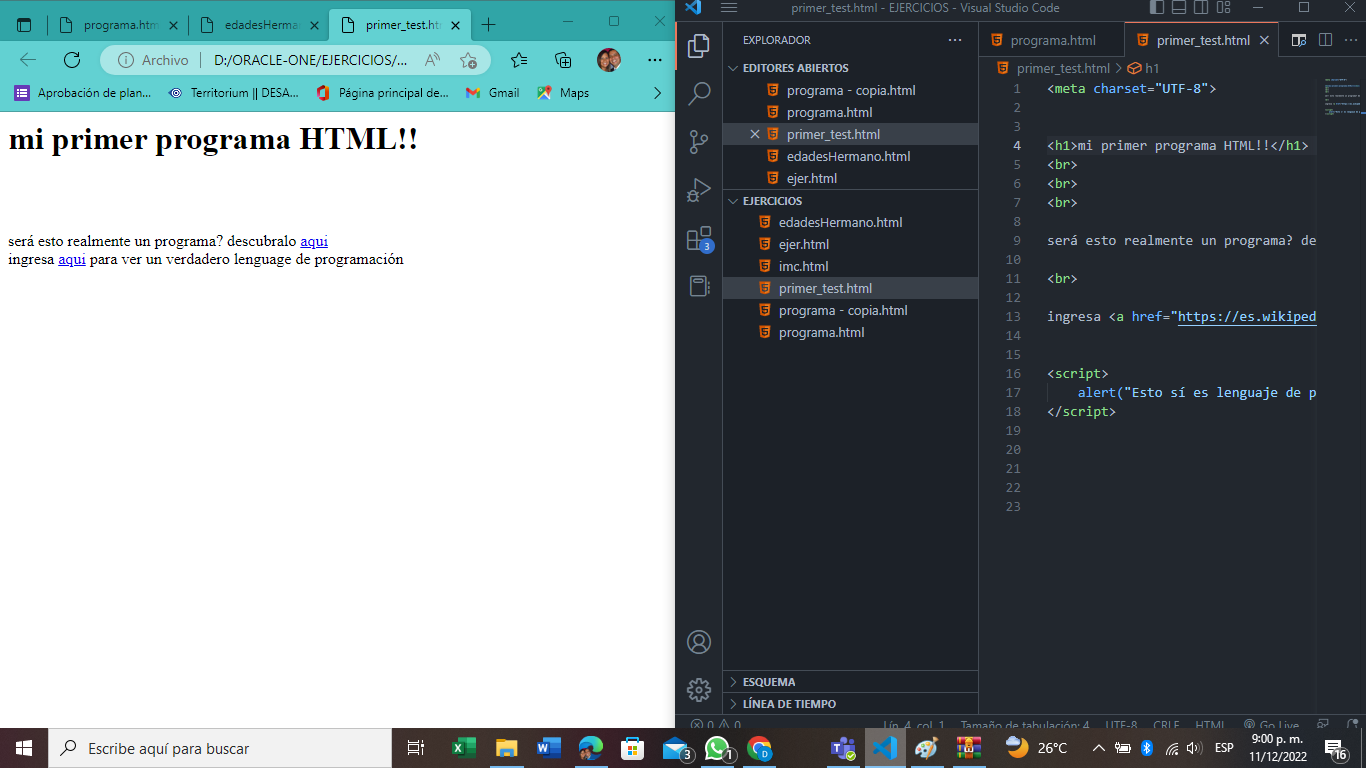The height and width of the screenshot is (768, 1366).
Task: Click first aqui link after descubralo
Action: (x=314, y=241)
